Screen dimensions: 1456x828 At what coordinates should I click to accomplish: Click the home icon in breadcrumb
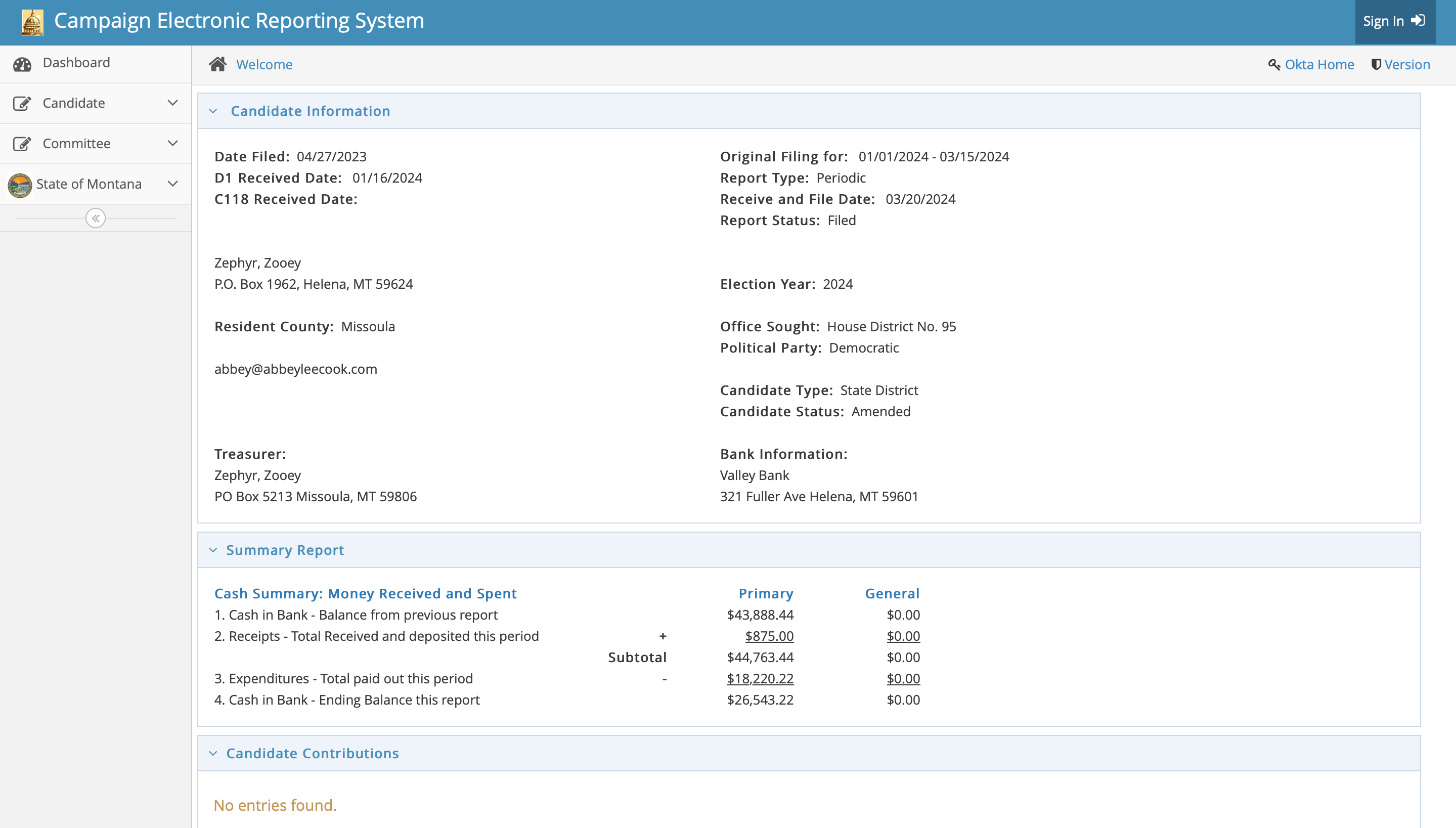(217, 64)
